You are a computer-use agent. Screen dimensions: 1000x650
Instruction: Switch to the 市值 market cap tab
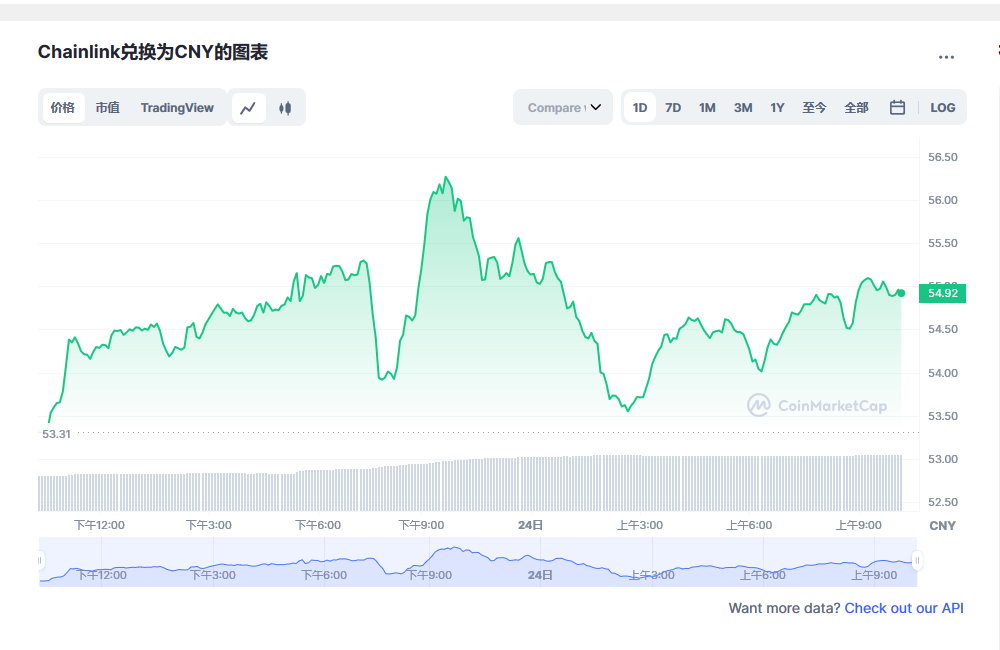108,108
